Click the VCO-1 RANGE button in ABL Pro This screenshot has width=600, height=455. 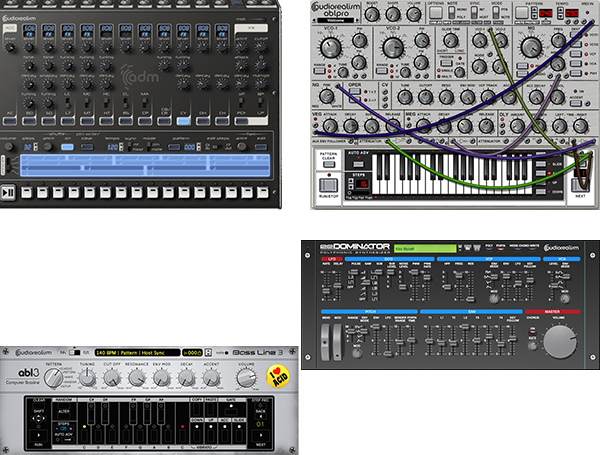point(320,71)
